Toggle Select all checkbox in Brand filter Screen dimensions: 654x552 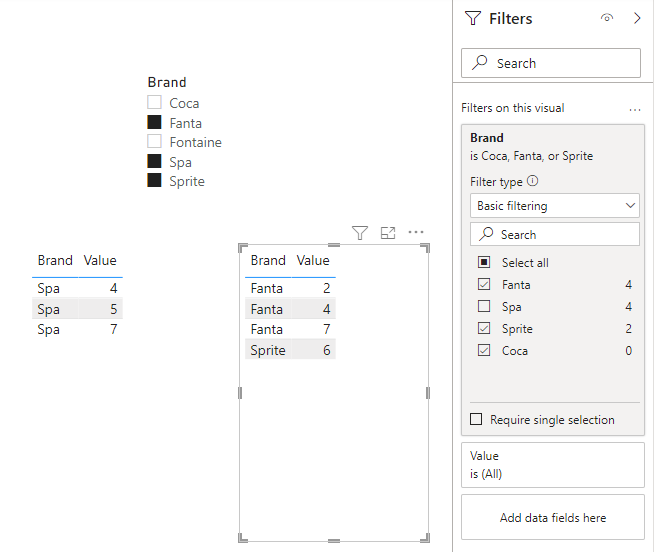pos(484,262)
